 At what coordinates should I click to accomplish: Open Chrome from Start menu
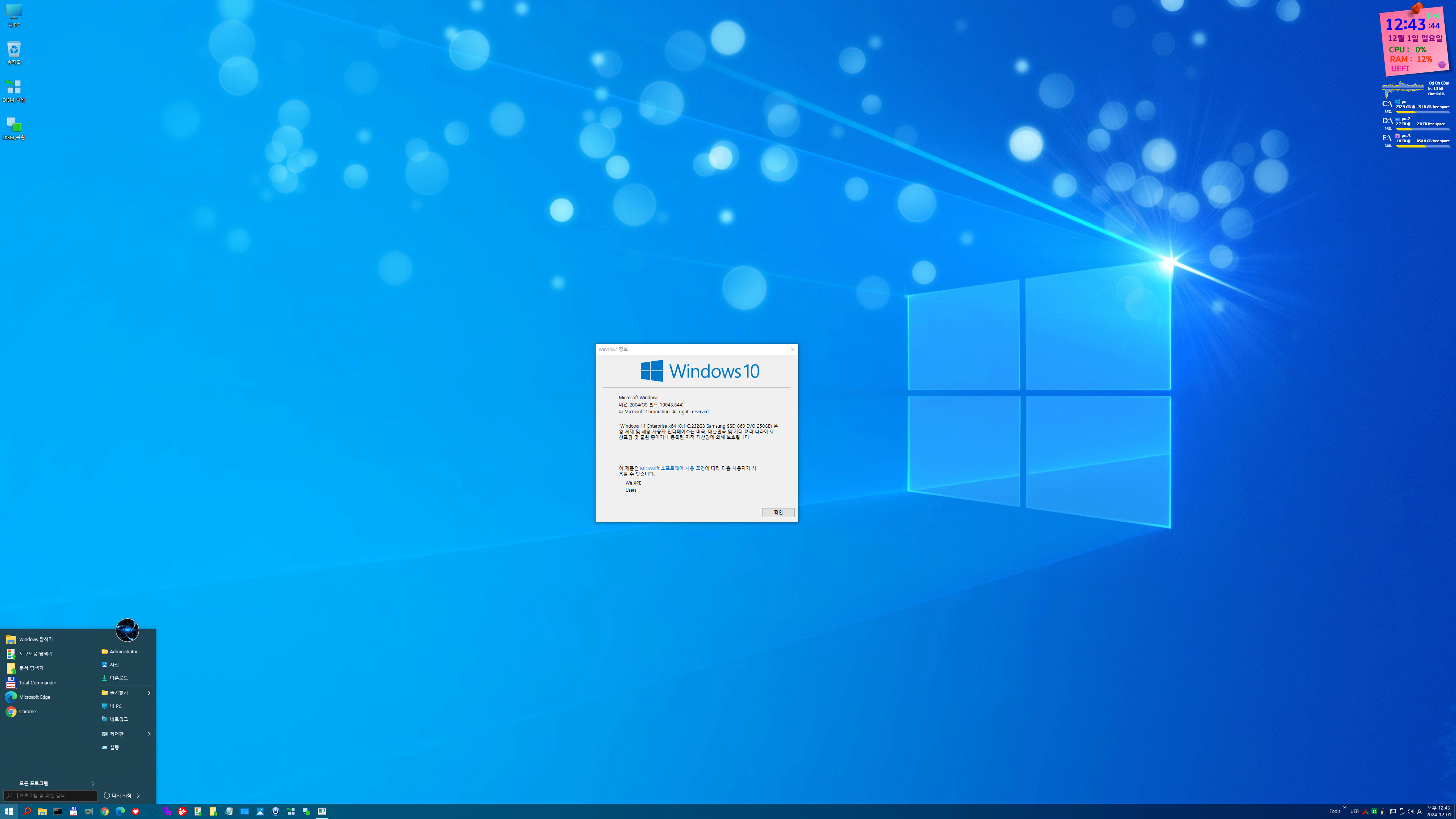tap(50, 712)
